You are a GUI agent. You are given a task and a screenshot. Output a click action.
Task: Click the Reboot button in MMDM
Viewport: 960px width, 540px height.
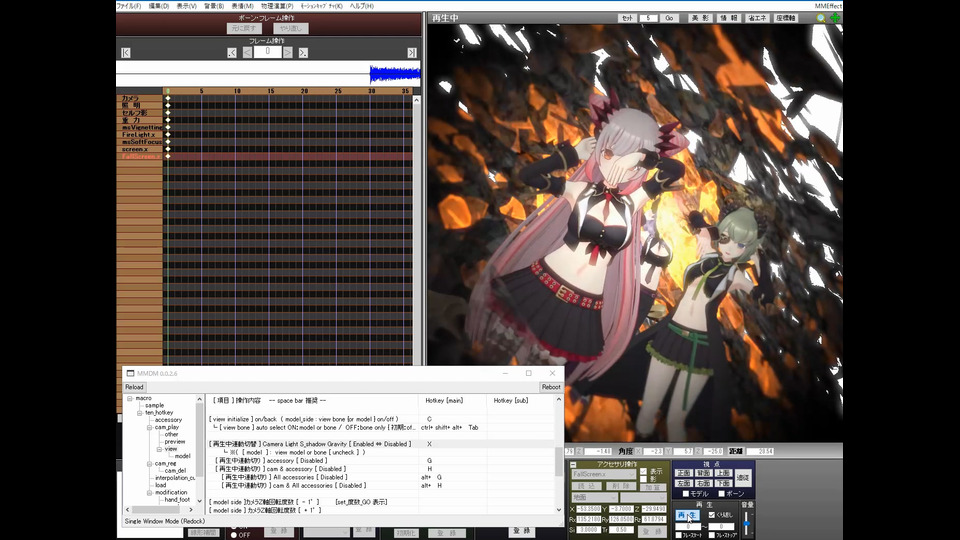pos(550,387)
